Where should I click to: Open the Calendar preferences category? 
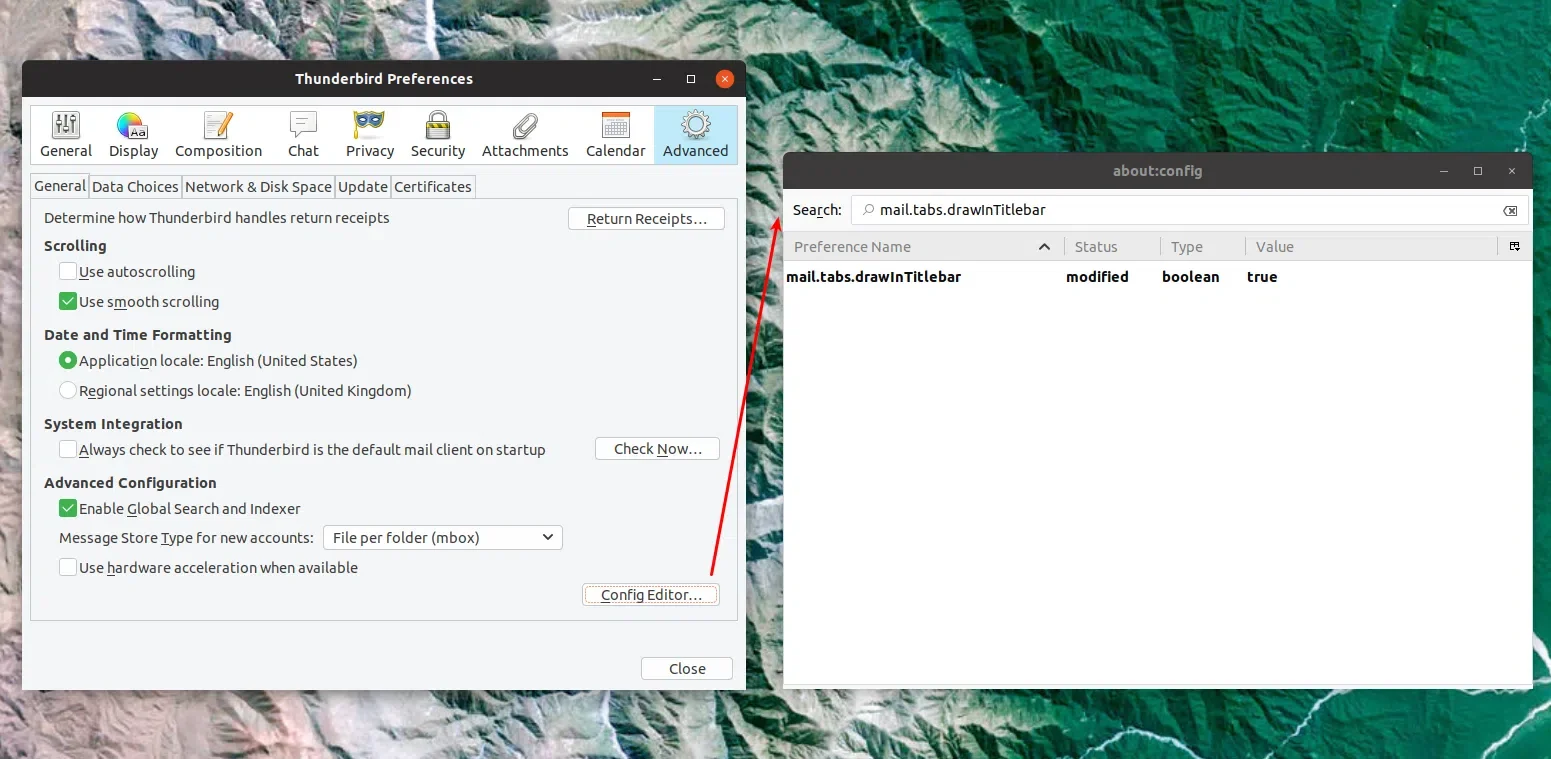(615, 135)
